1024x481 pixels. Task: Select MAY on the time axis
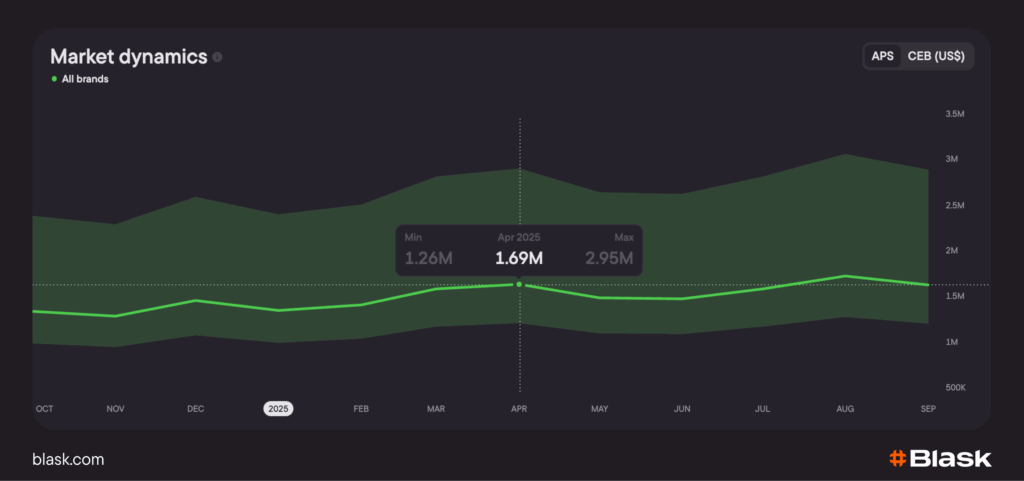[x=600, y=409]
